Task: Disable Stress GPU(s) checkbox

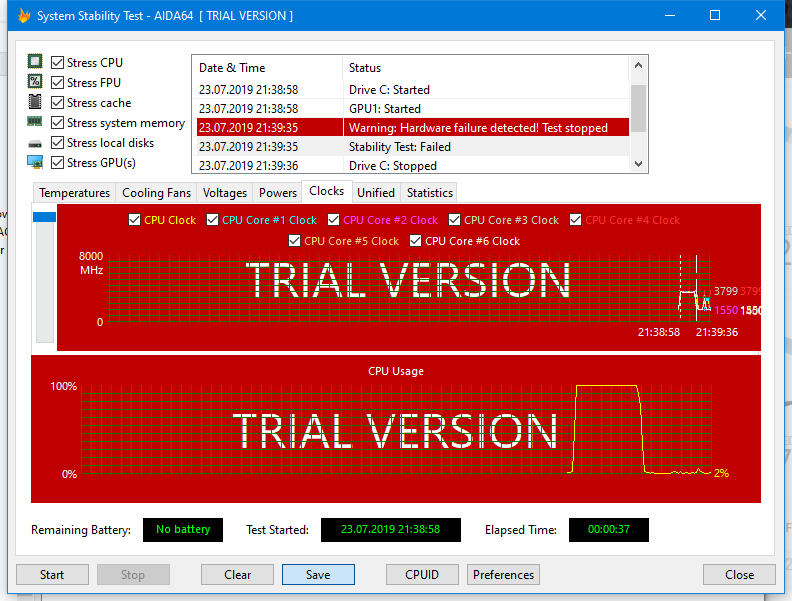Action: 58,163
